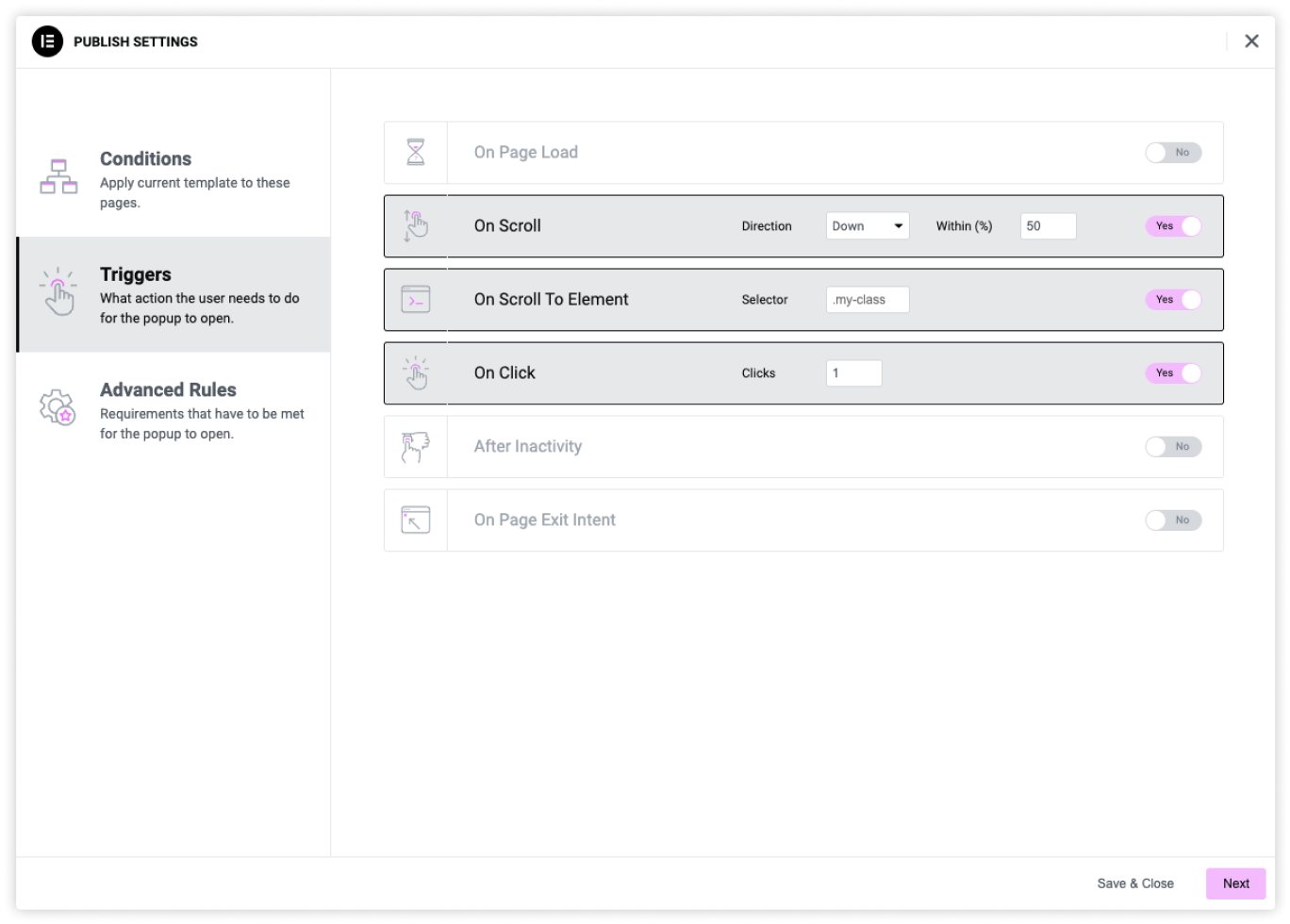1290x924 pixels.
Task: Click the Save & Close button
Action: 1135,883
